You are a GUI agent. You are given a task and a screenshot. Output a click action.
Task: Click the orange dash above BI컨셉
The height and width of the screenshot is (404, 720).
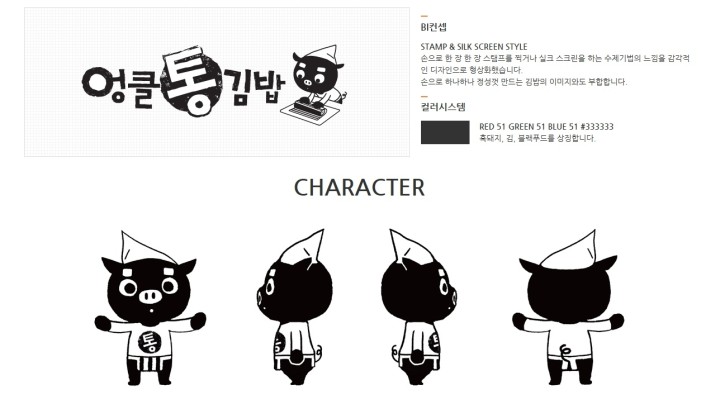coord(424,17)
